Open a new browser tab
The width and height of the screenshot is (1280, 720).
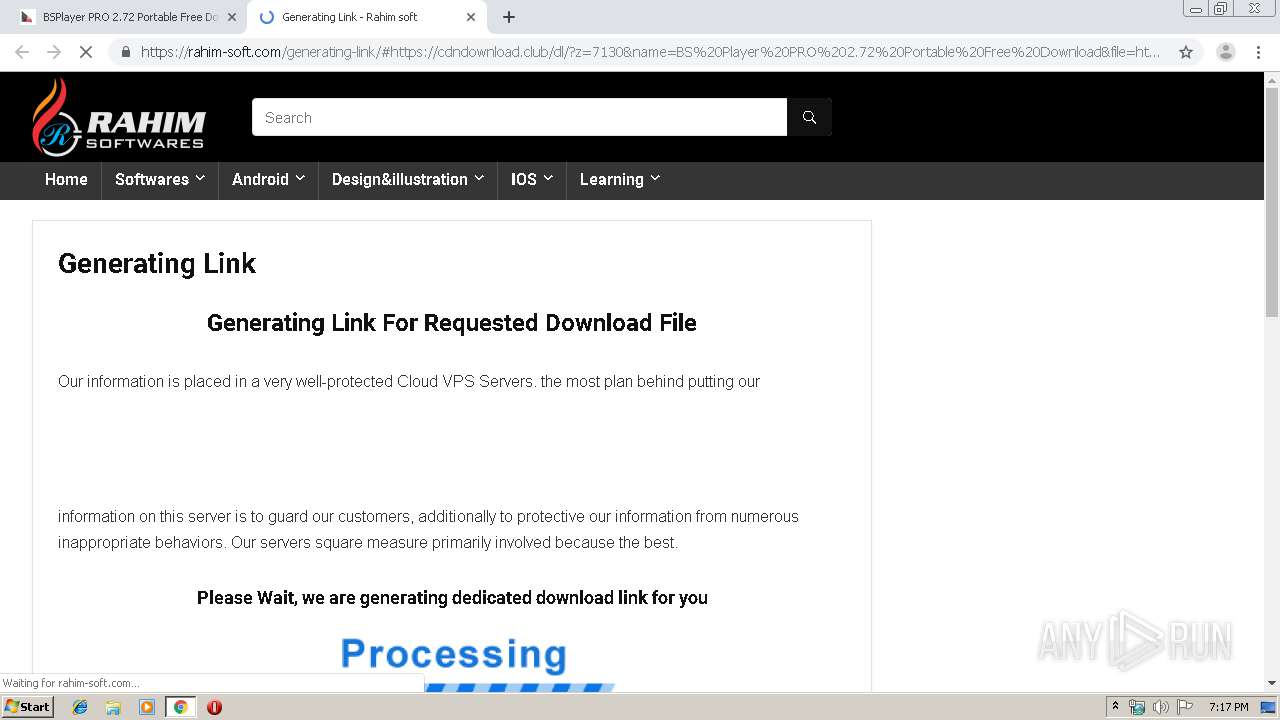(x=509, y=17)
